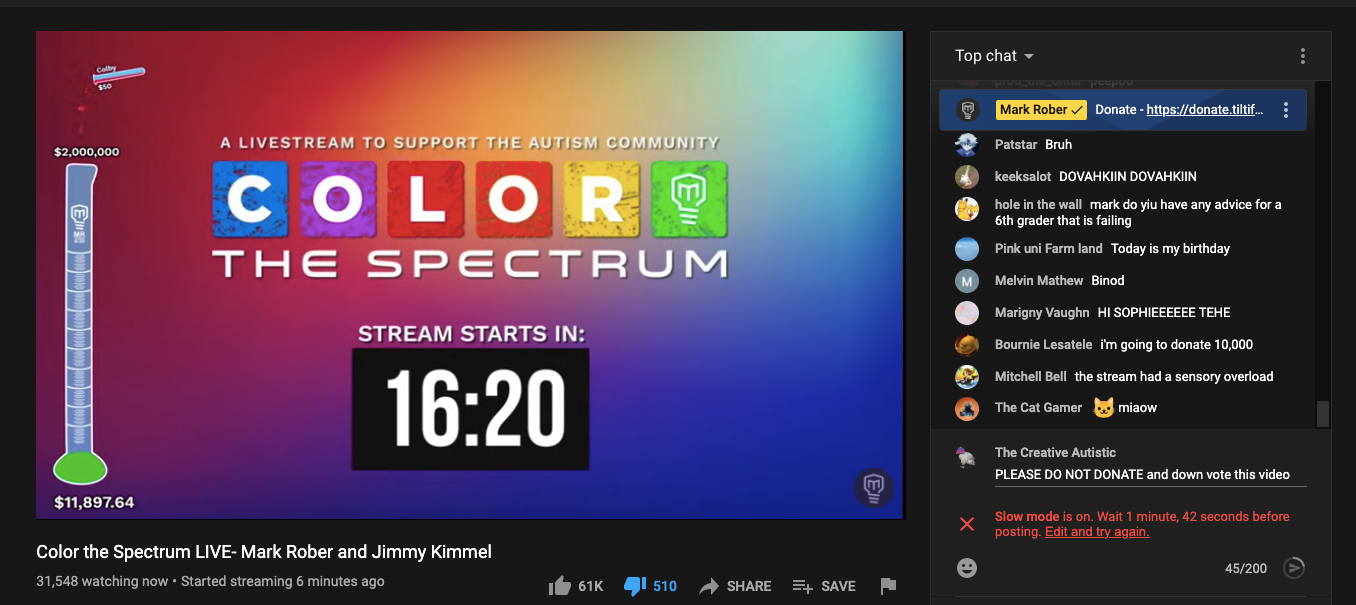
Task: Report video using the flag icon
Action: tap(888, 586)
